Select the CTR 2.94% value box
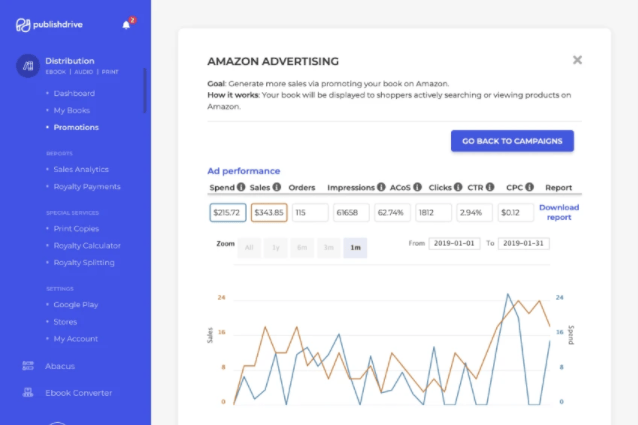This screenshot has height=425, width=638. click(x=474, y=213)
